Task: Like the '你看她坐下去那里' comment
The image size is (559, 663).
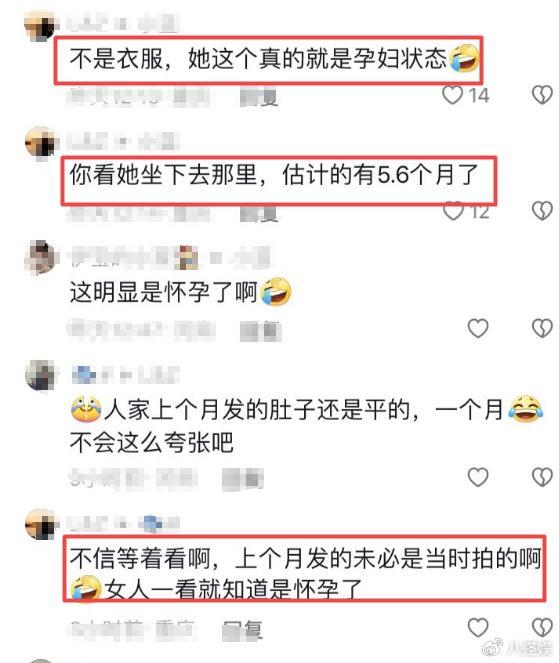Action: pyautogui.click(x=453, y=211)
